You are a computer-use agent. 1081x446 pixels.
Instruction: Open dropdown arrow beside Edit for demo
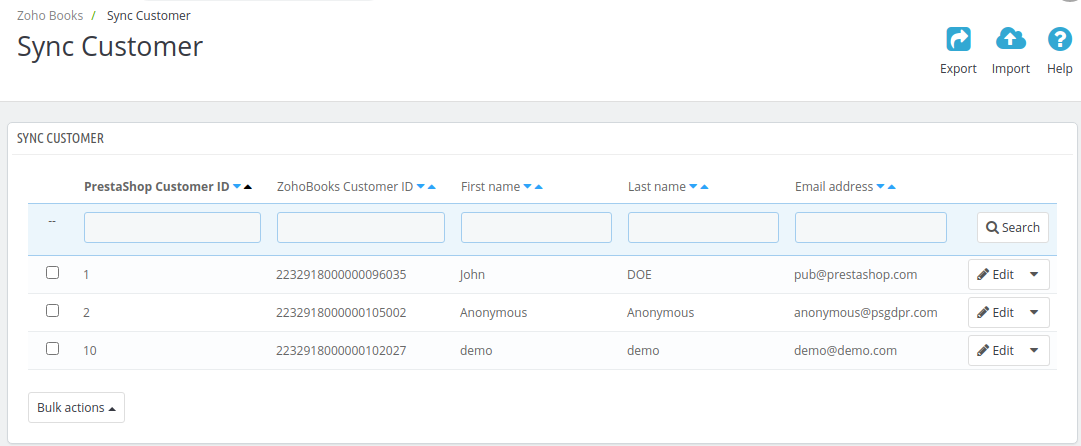1034,350
